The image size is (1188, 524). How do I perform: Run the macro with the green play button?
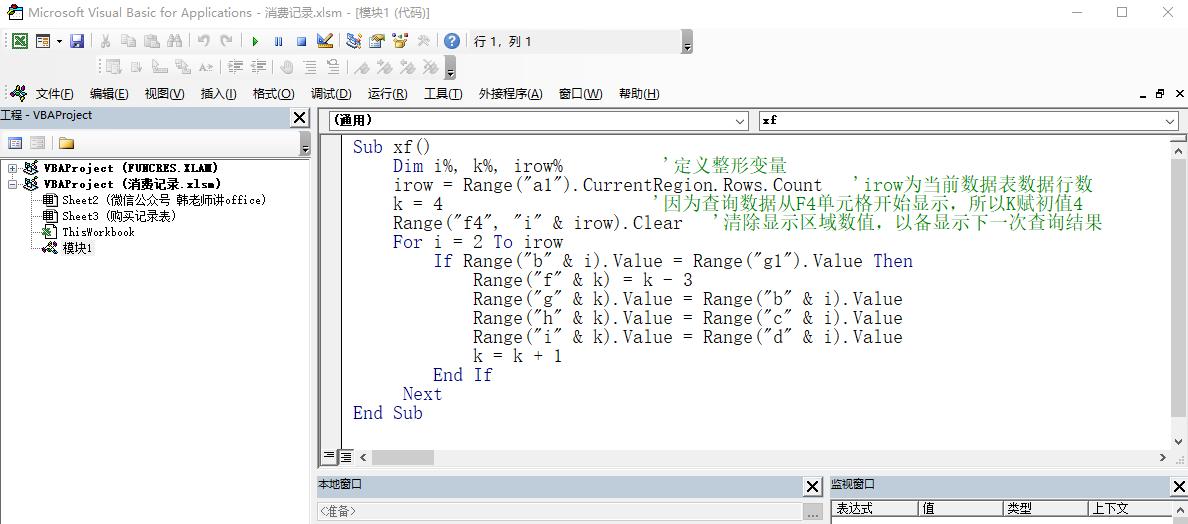point(255,41)
